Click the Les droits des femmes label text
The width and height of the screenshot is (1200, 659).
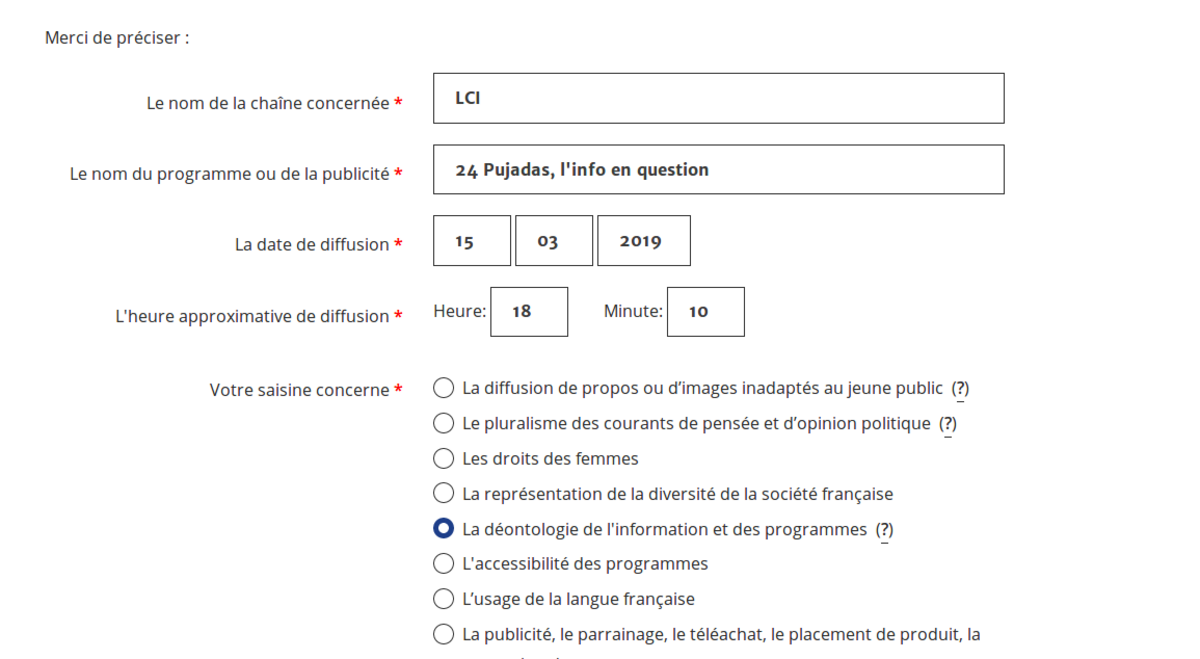point(550,459)
